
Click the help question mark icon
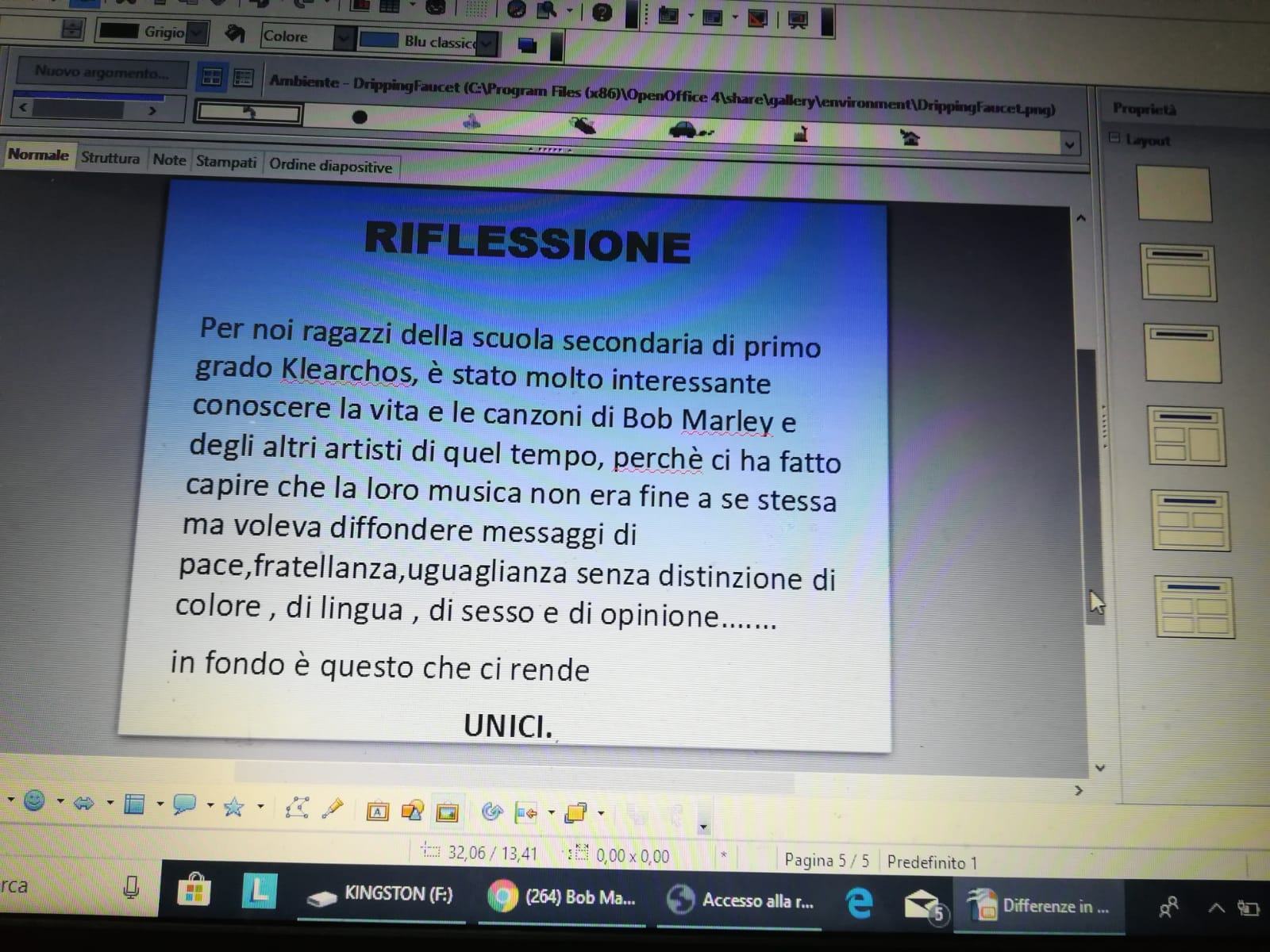[x=602, y=12]
